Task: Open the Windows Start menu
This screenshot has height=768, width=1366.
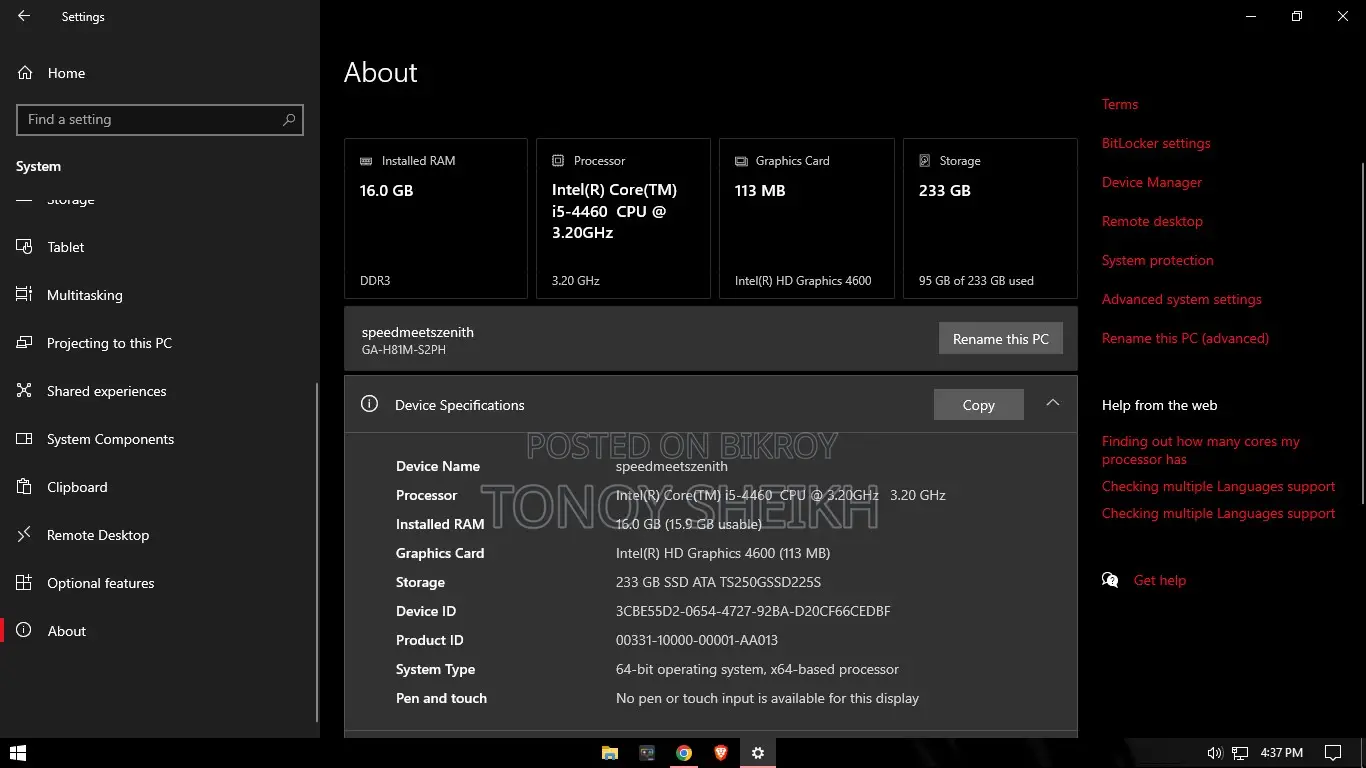Action: pos(17,753)
